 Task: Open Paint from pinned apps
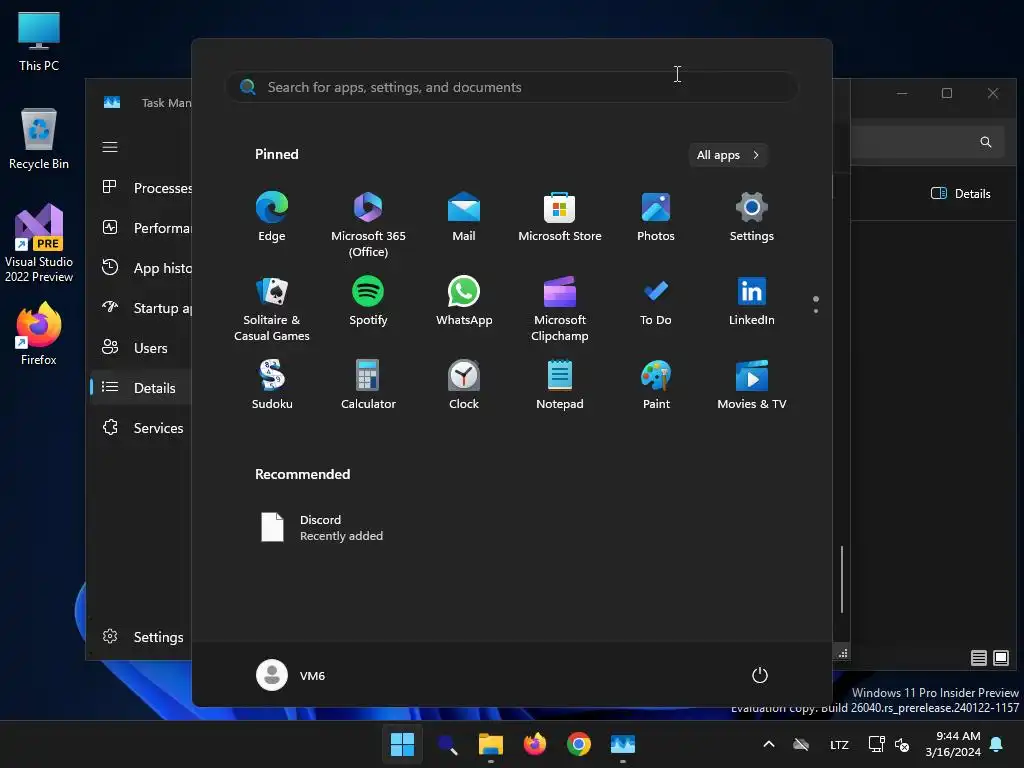pos(656,385)
